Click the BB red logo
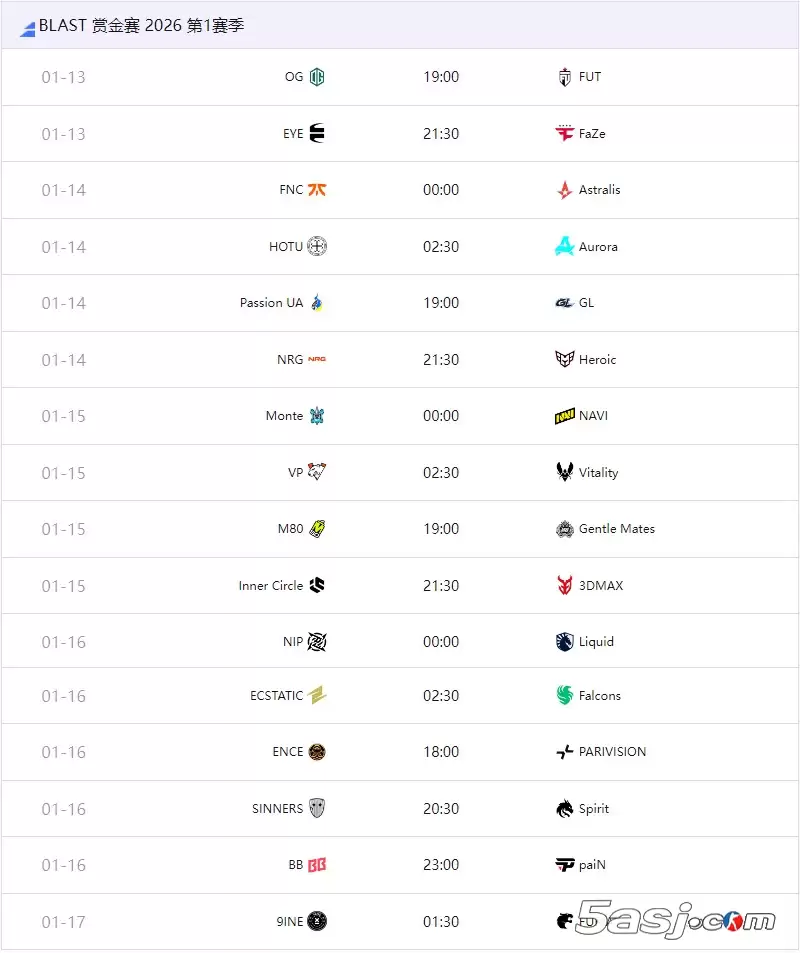This screenshot has height=953, width=800. (317, 865)
